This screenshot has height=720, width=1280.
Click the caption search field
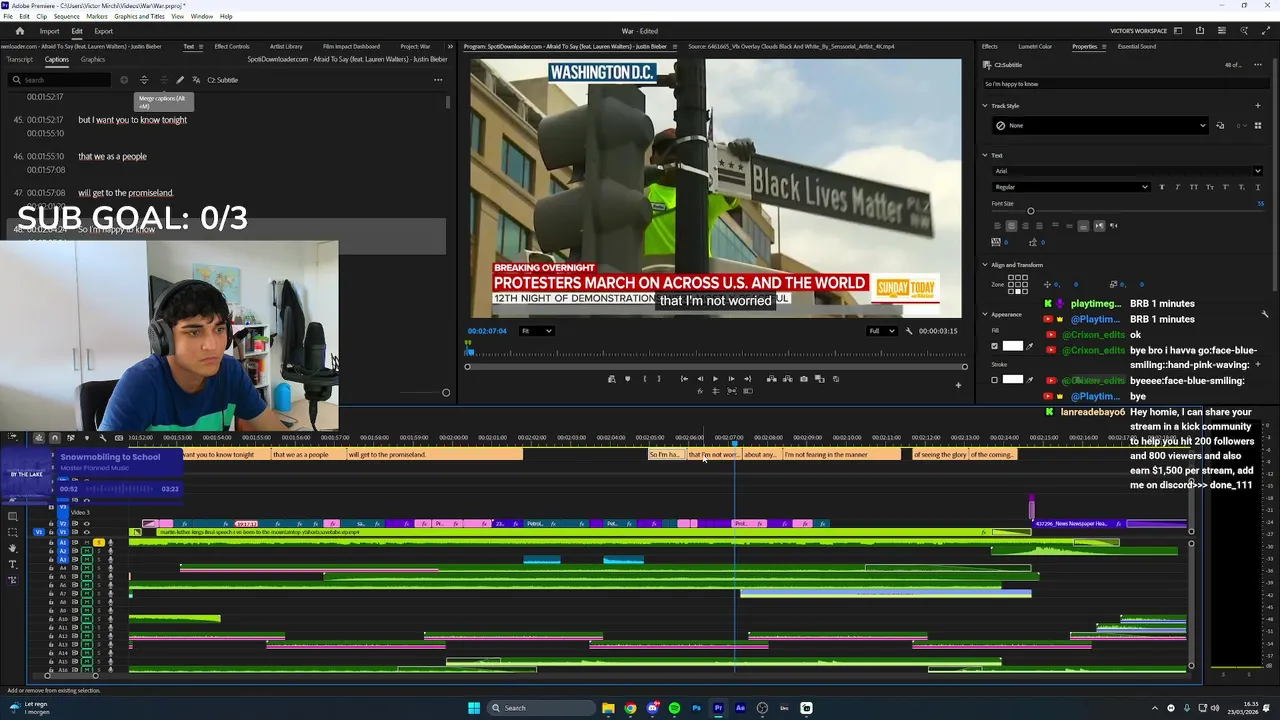click(61, 80)
